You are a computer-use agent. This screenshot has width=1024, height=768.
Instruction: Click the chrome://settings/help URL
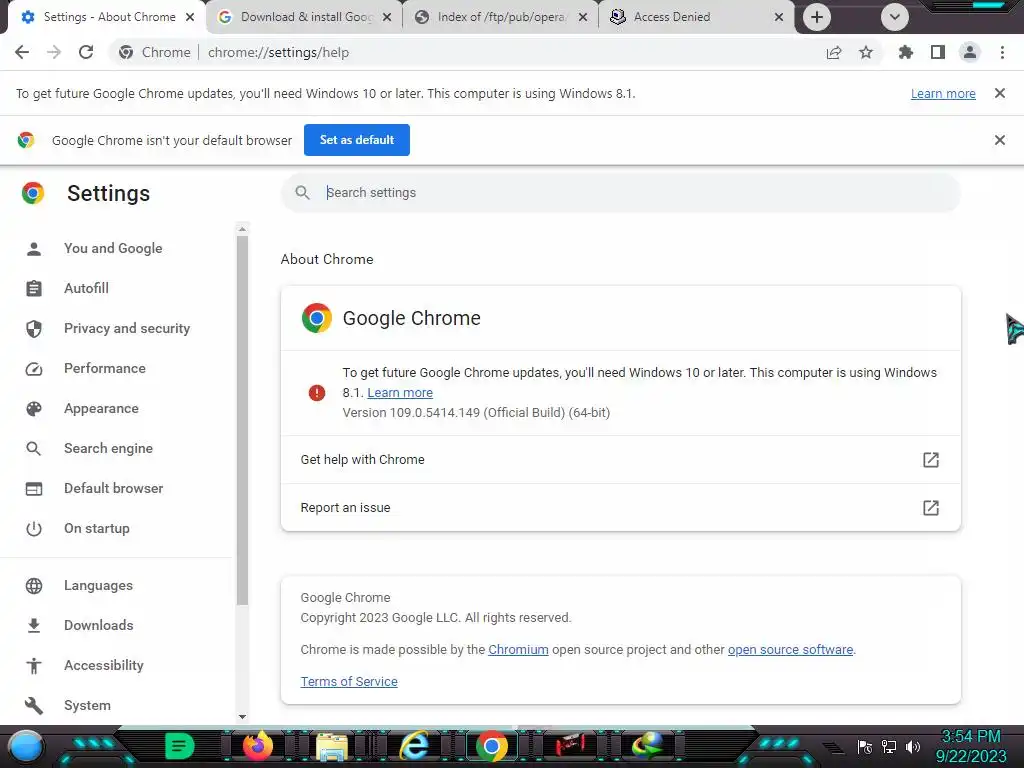coord(278,52)
